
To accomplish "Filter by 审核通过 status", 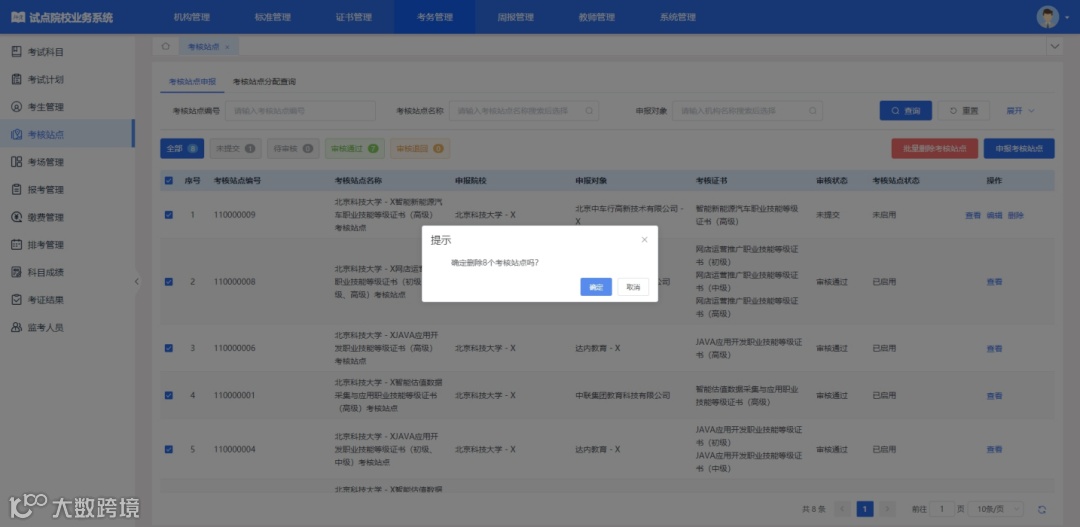I will coord(355,148).
